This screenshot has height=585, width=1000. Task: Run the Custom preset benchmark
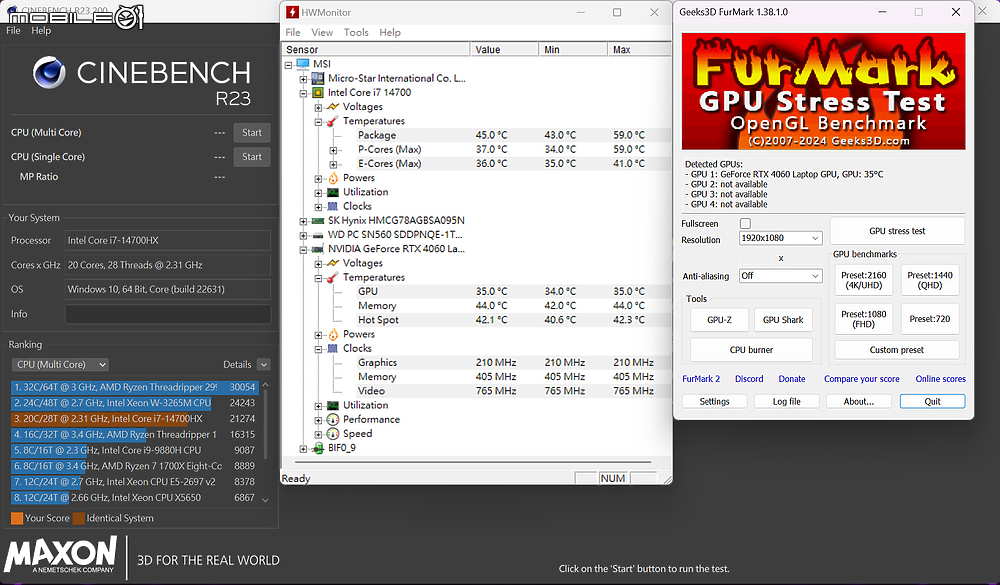pos(897,350)
